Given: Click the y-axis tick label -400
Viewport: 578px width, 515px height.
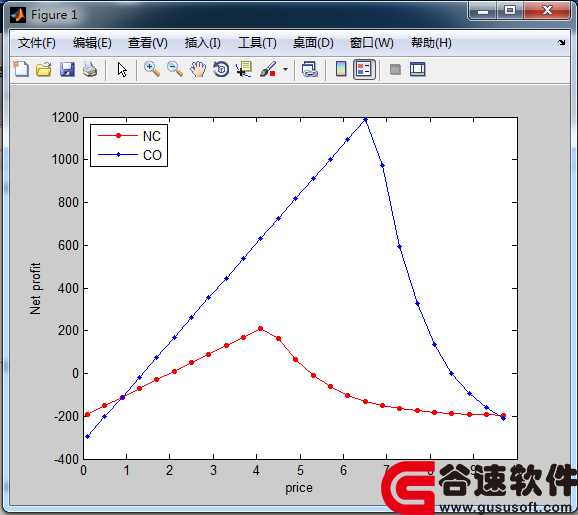Looking at the screenshot, I should pos(66,460).
